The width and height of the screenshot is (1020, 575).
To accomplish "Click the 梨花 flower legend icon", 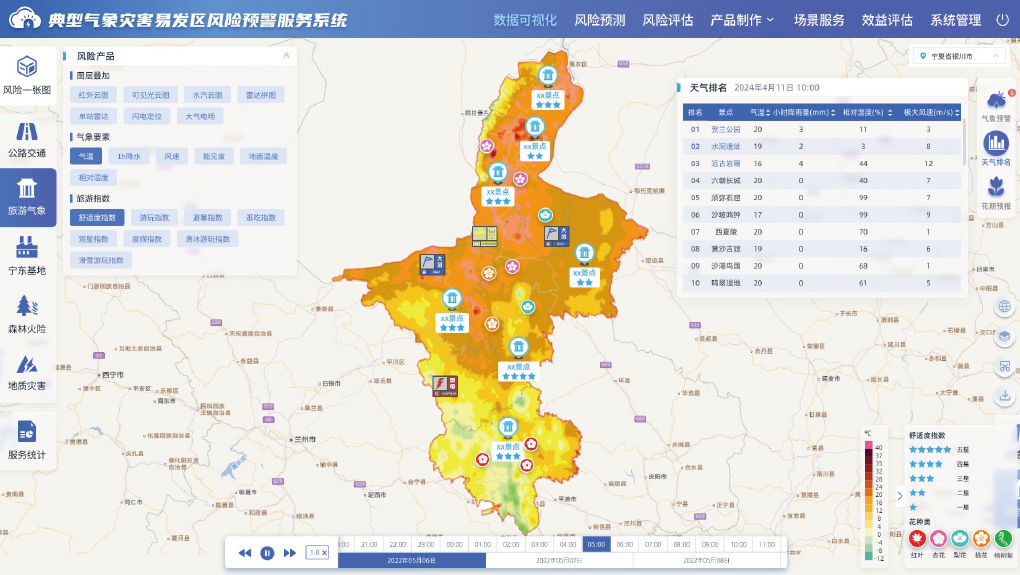I will click(960, 539).
